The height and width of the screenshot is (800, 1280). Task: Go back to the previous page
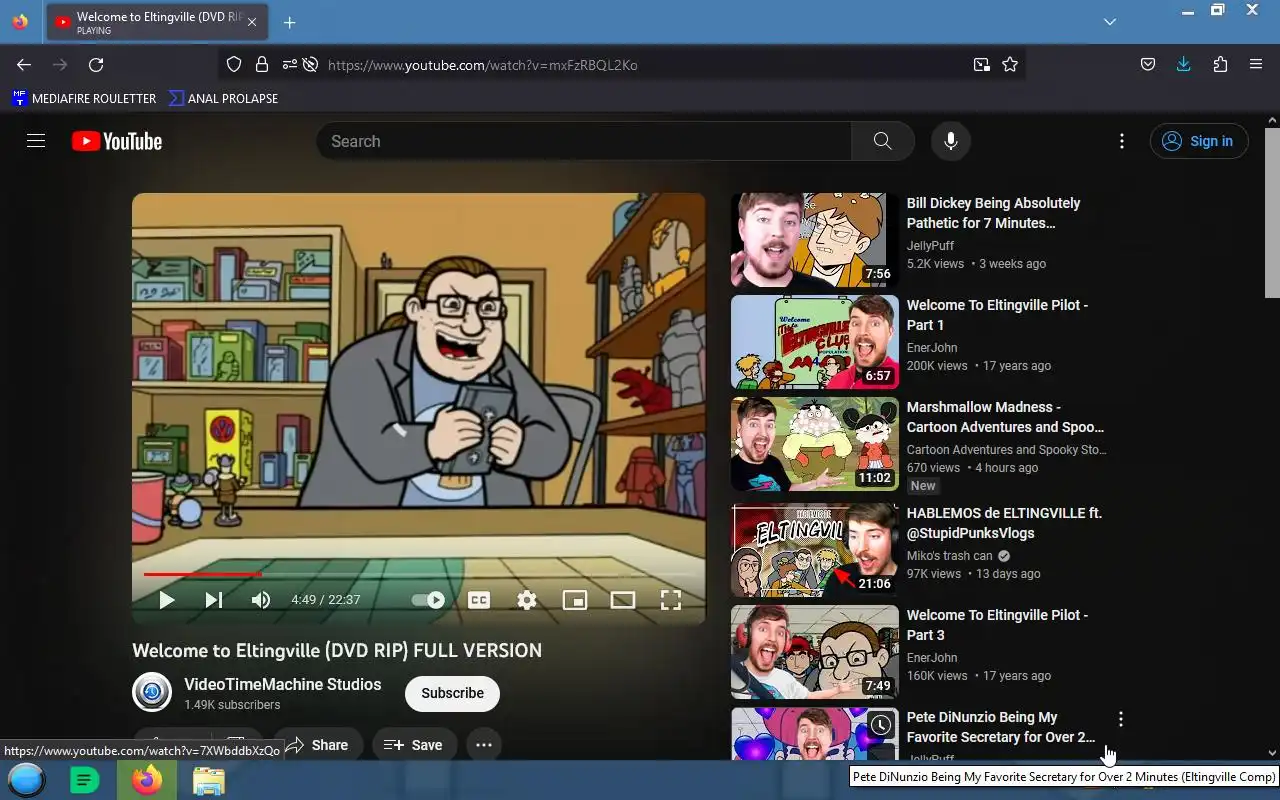pos(24,65)
